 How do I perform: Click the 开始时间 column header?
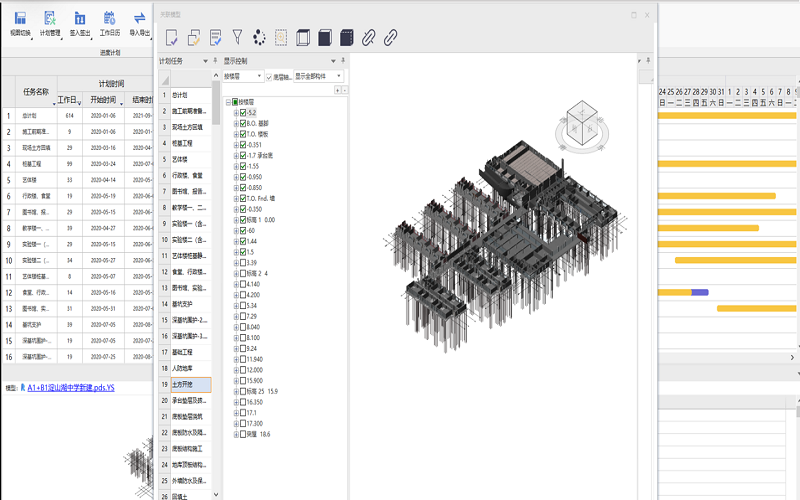103,100
